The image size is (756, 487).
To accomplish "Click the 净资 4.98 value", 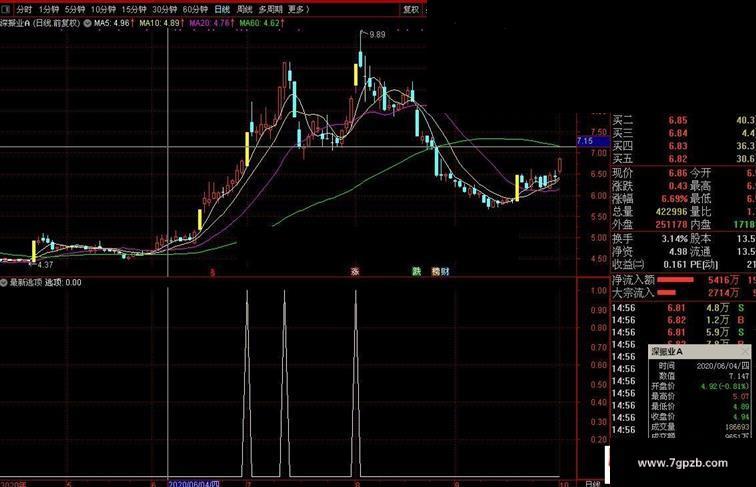I will (x=678, y=252).
